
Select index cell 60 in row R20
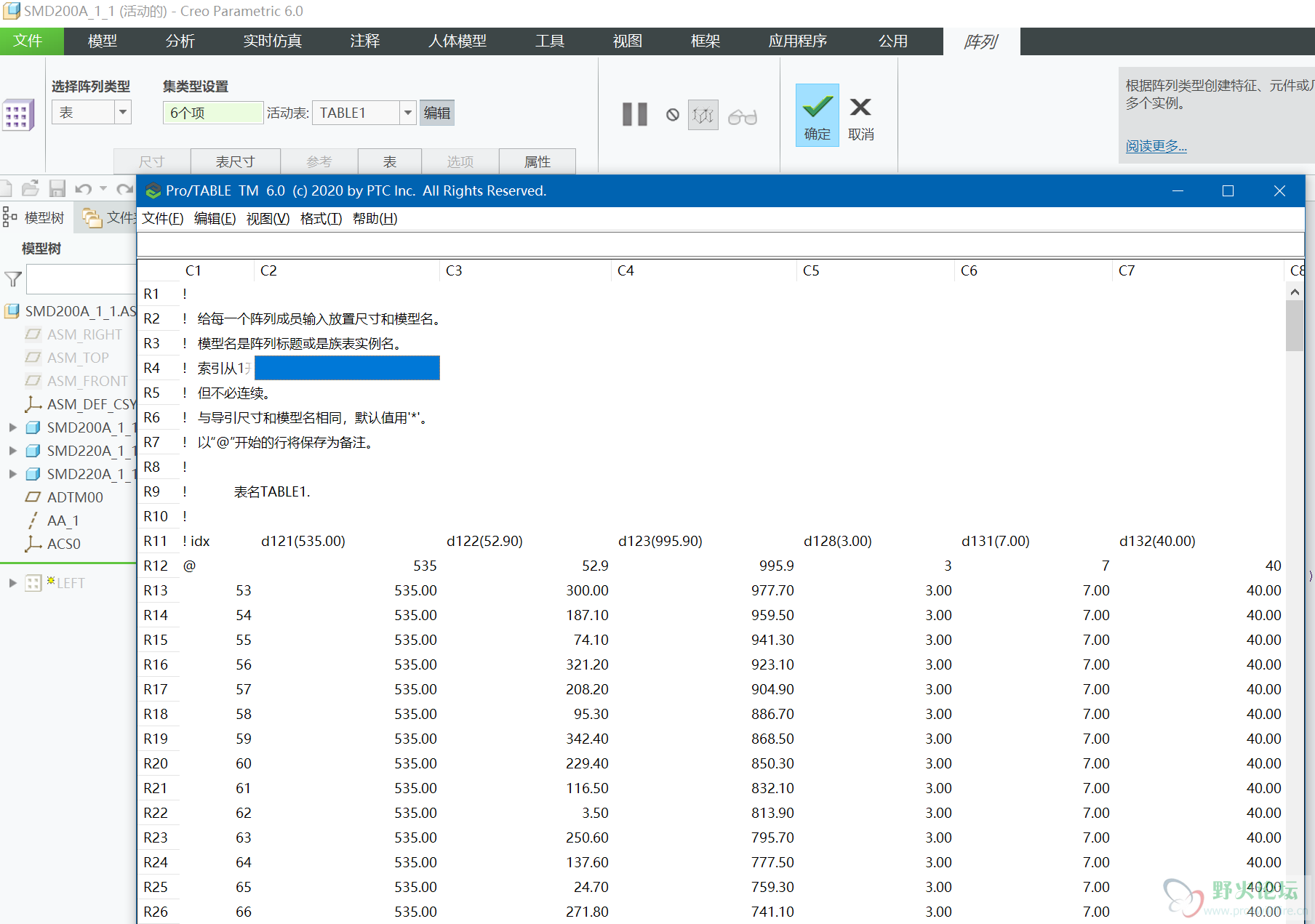click(x=244, y=763)
